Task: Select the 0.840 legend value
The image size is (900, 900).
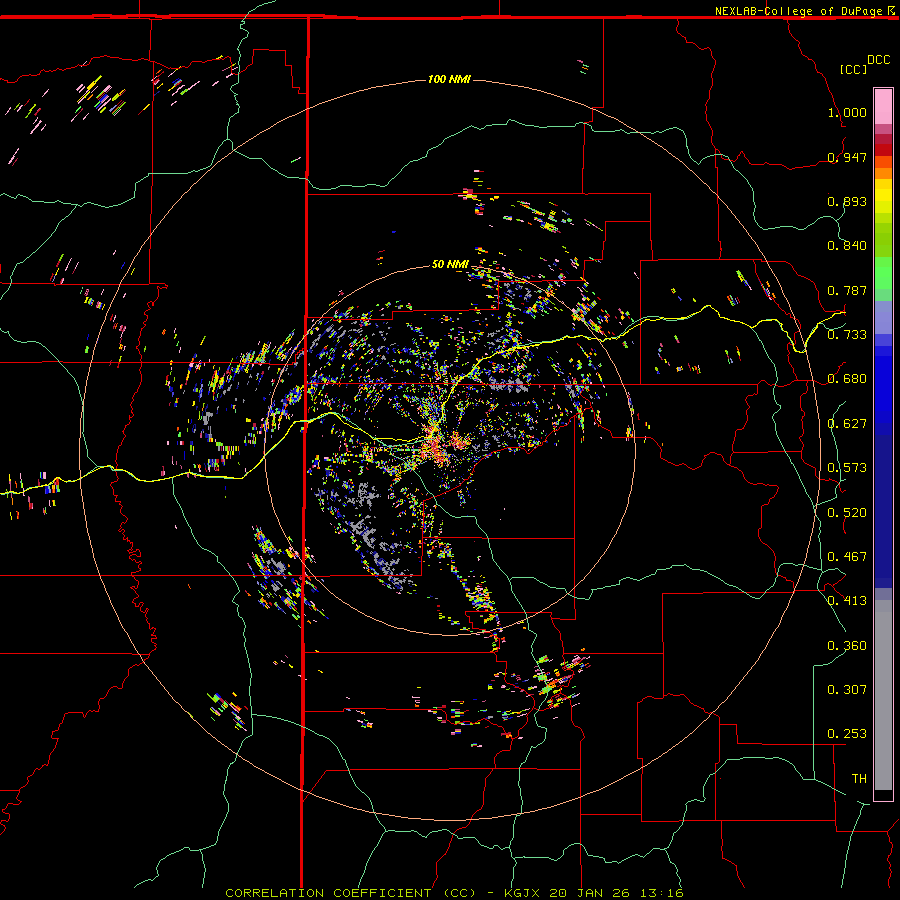Action: coord(847,246)
